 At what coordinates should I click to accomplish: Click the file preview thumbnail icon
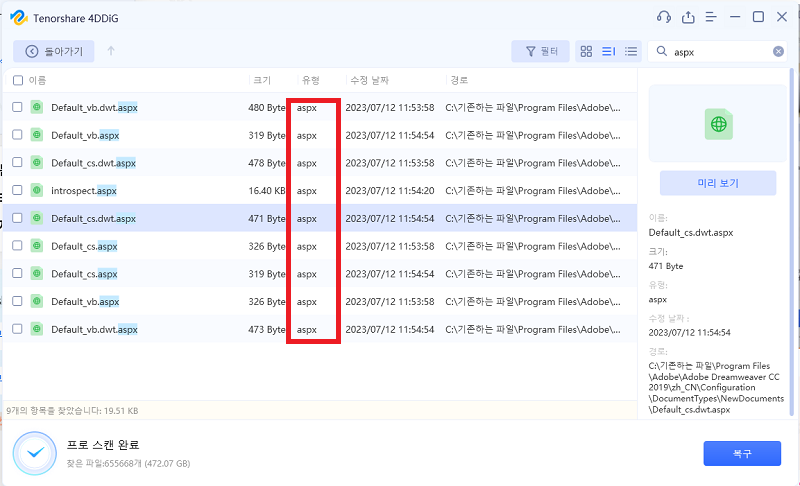[718, 124]
